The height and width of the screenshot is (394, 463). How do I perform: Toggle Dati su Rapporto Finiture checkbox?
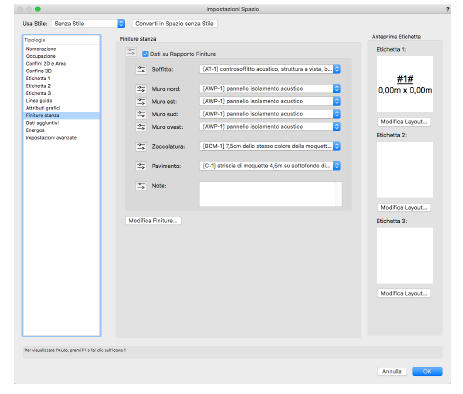coord(145,54)
